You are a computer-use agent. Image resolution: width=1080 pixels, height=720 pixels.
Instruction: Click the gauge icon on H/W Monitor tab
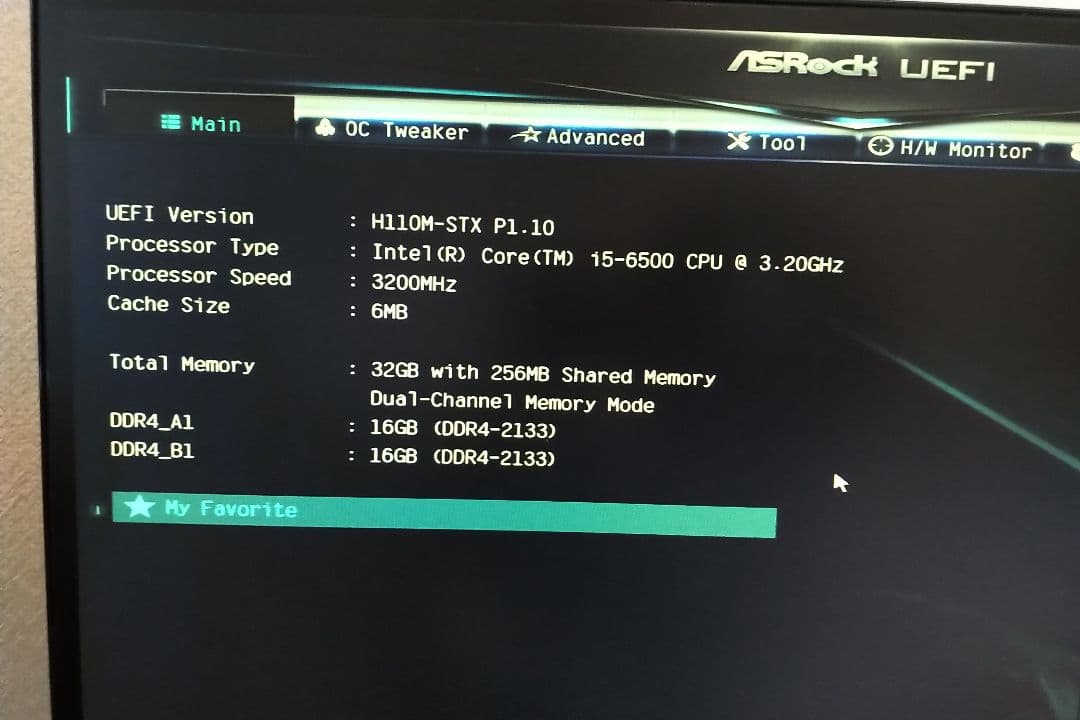point(881,148)
